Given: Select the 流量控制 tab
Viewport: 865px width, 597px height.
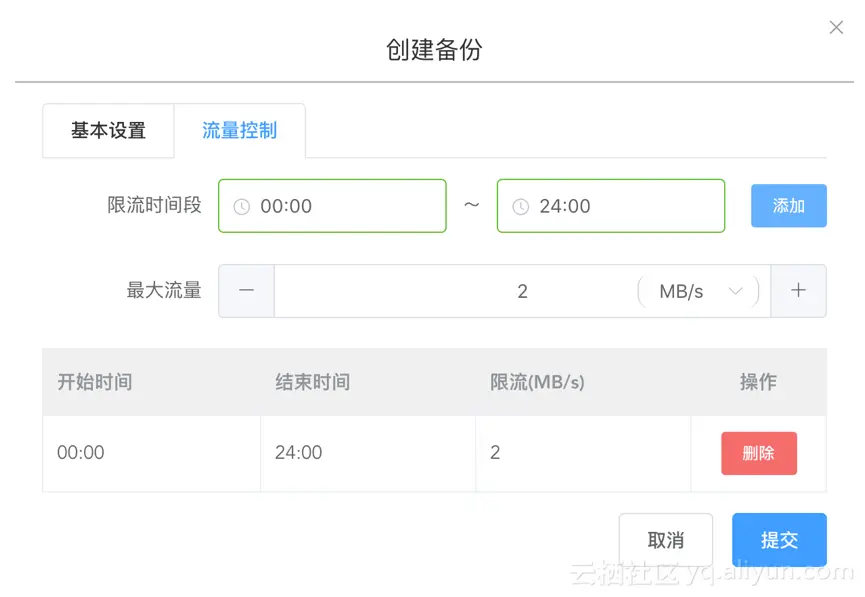Looking at the screenshot, I should click(x=239, y=131).
